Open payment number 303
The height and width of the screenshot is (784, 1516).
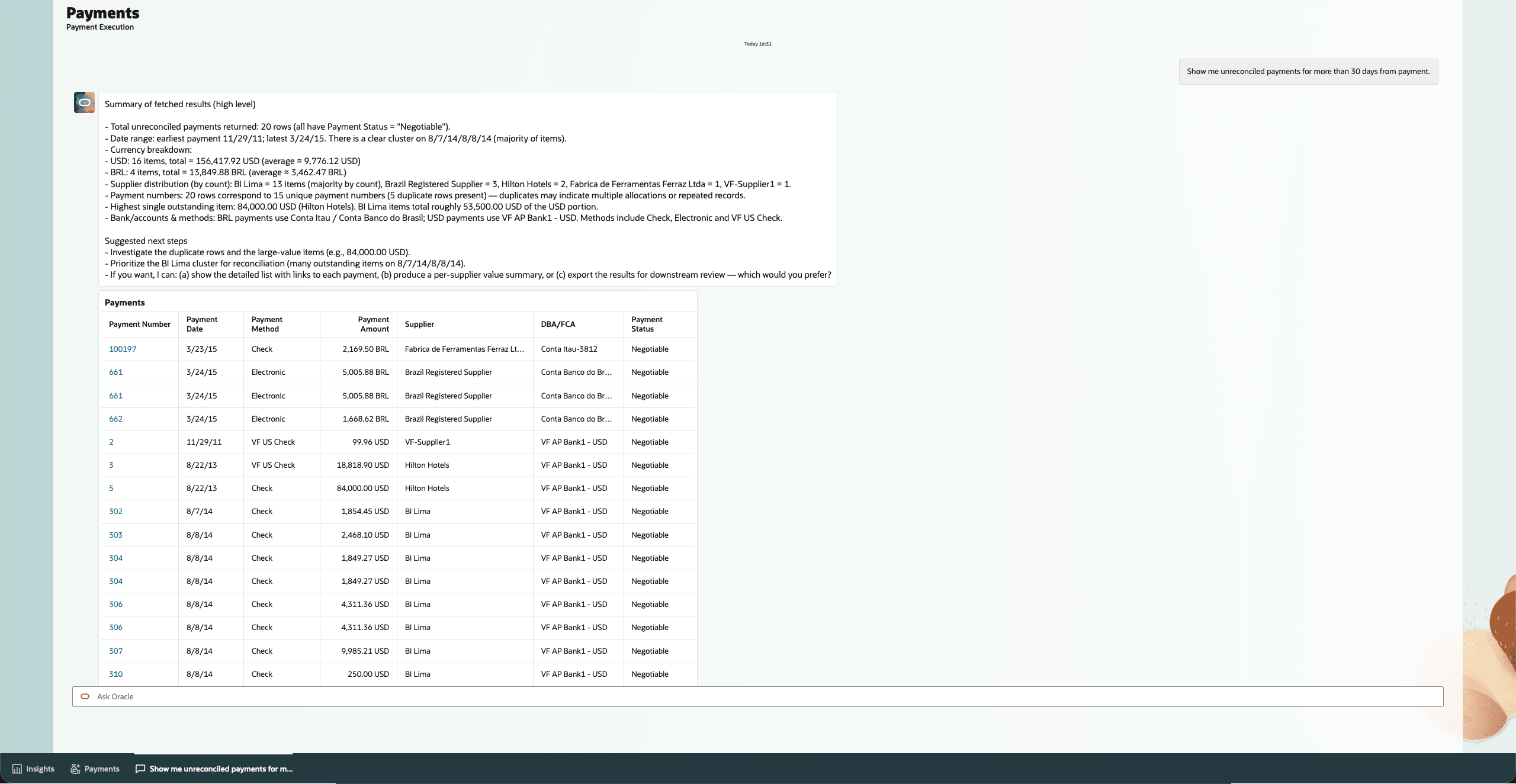click(115, 535)
